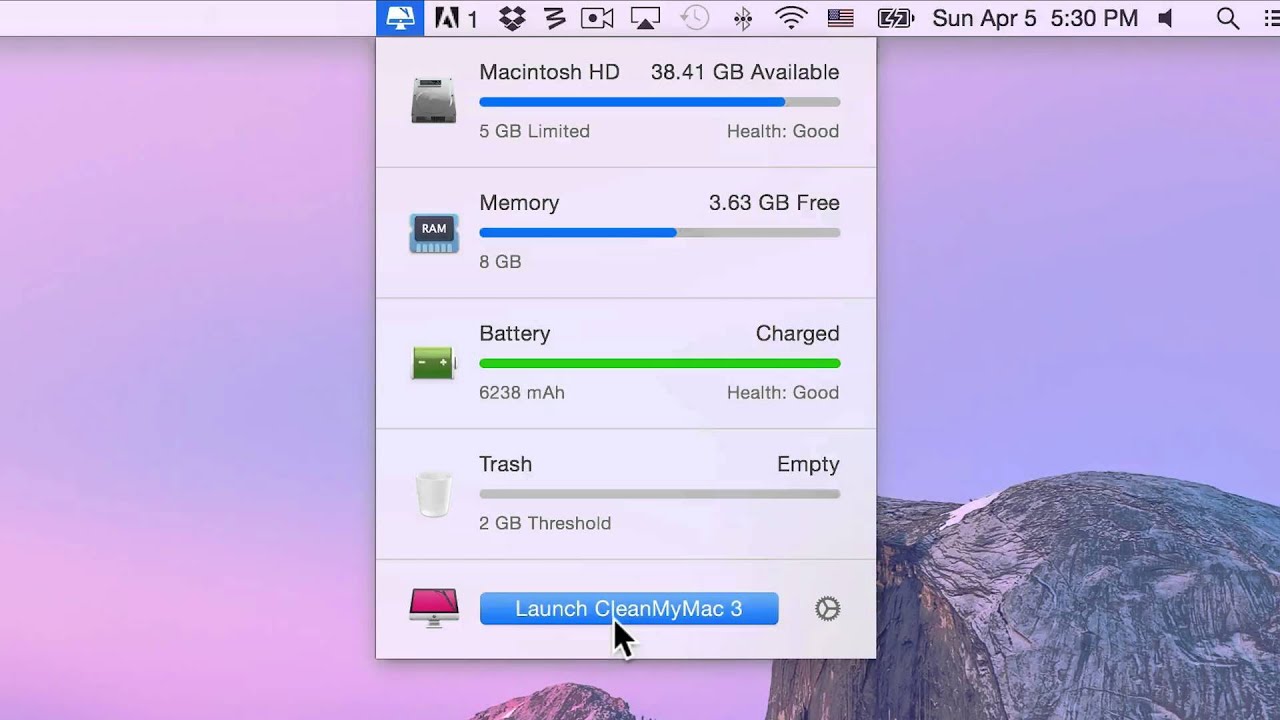Click the '8 GB' memory size label
This screenshot has width=1280, height=720.
pos(500,262)
